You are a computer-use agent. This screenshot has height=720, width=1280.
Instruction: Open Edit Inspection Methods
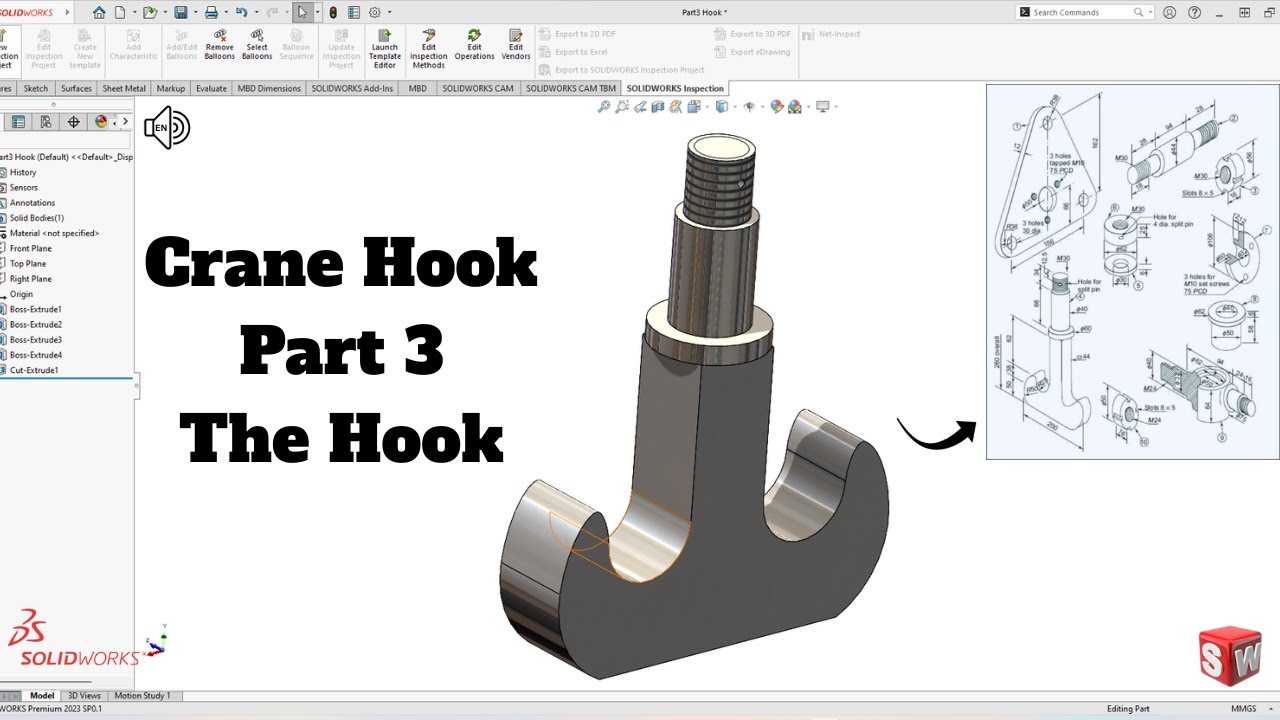428,49
